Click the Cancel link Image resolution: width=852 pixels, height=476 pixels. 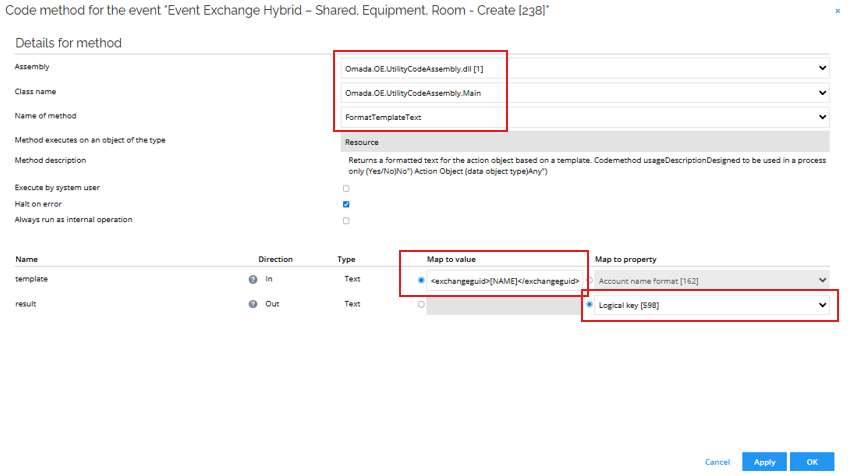coord(717,462)
